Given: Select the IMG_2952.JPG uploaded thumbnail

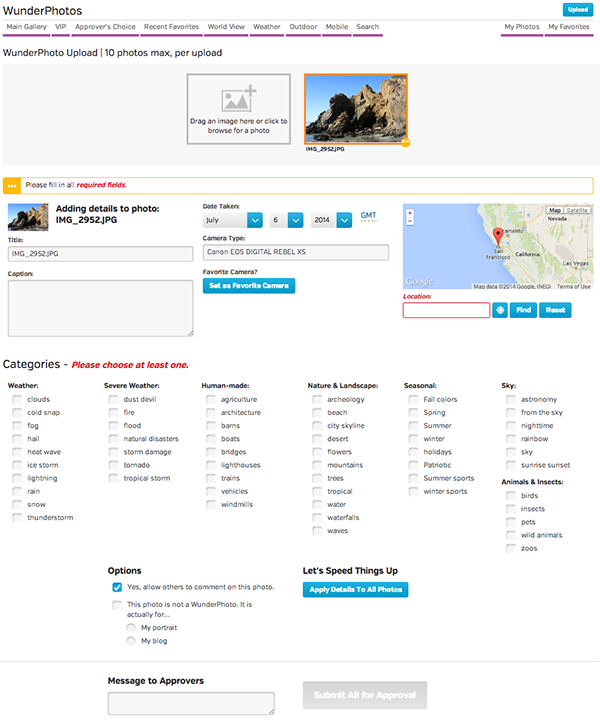Looking at the screenshot, I should pos(356,109).
